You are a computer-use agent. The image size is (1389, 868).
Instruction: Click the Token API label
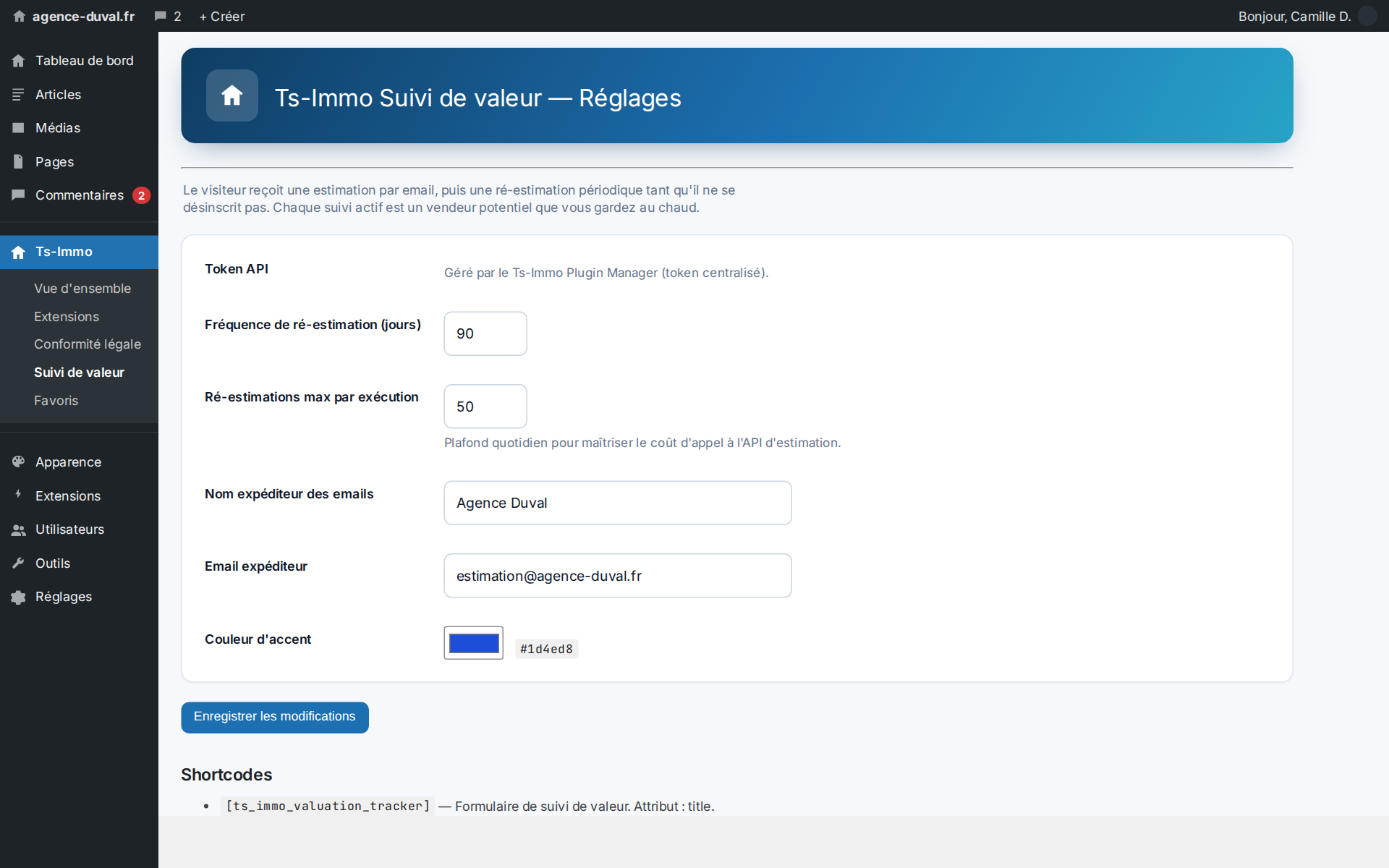click(x=237, y=269)
